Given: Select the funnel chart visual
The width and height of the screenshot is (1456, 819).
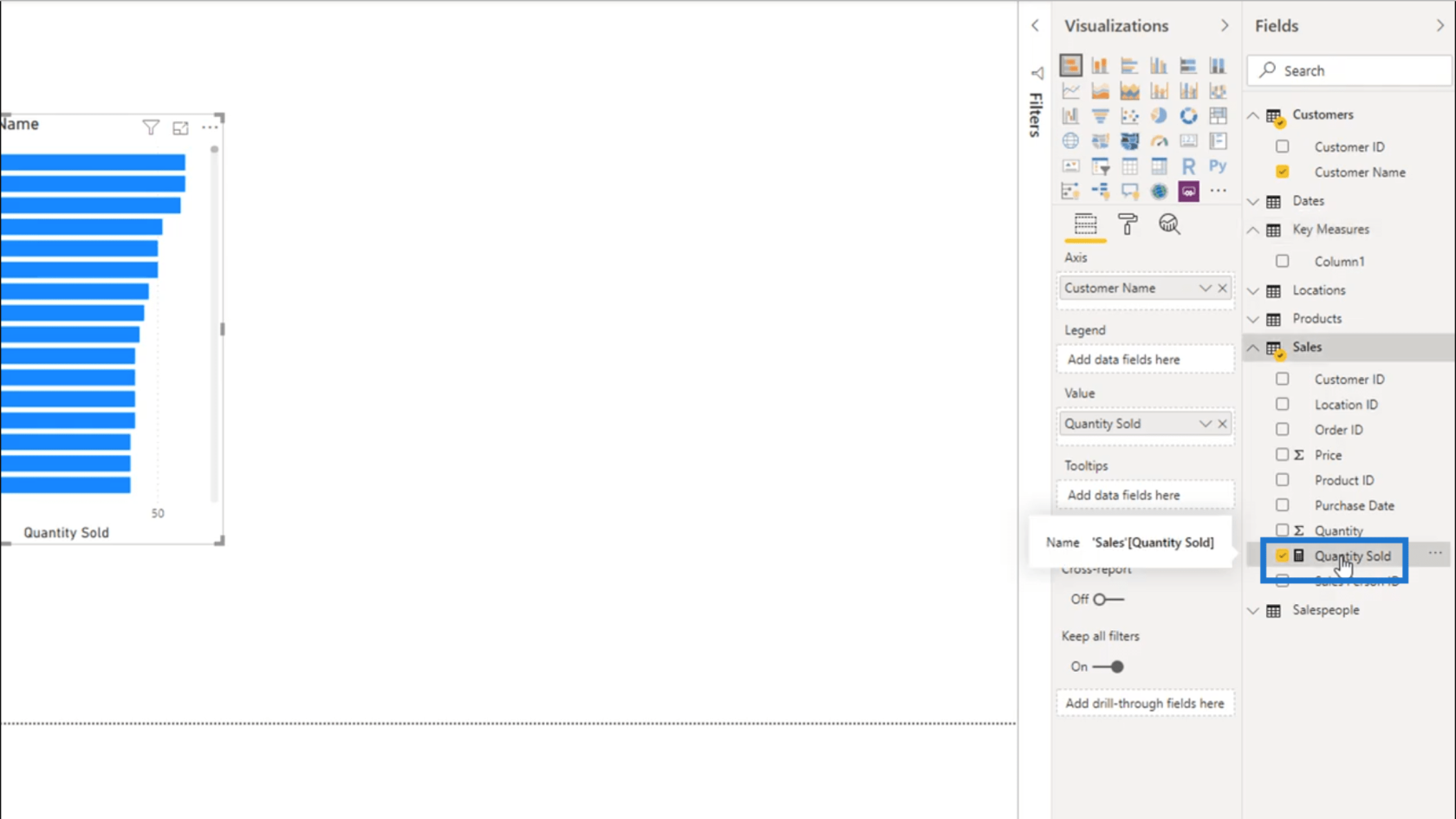Looking at the screenshot, I should 1100,115.
